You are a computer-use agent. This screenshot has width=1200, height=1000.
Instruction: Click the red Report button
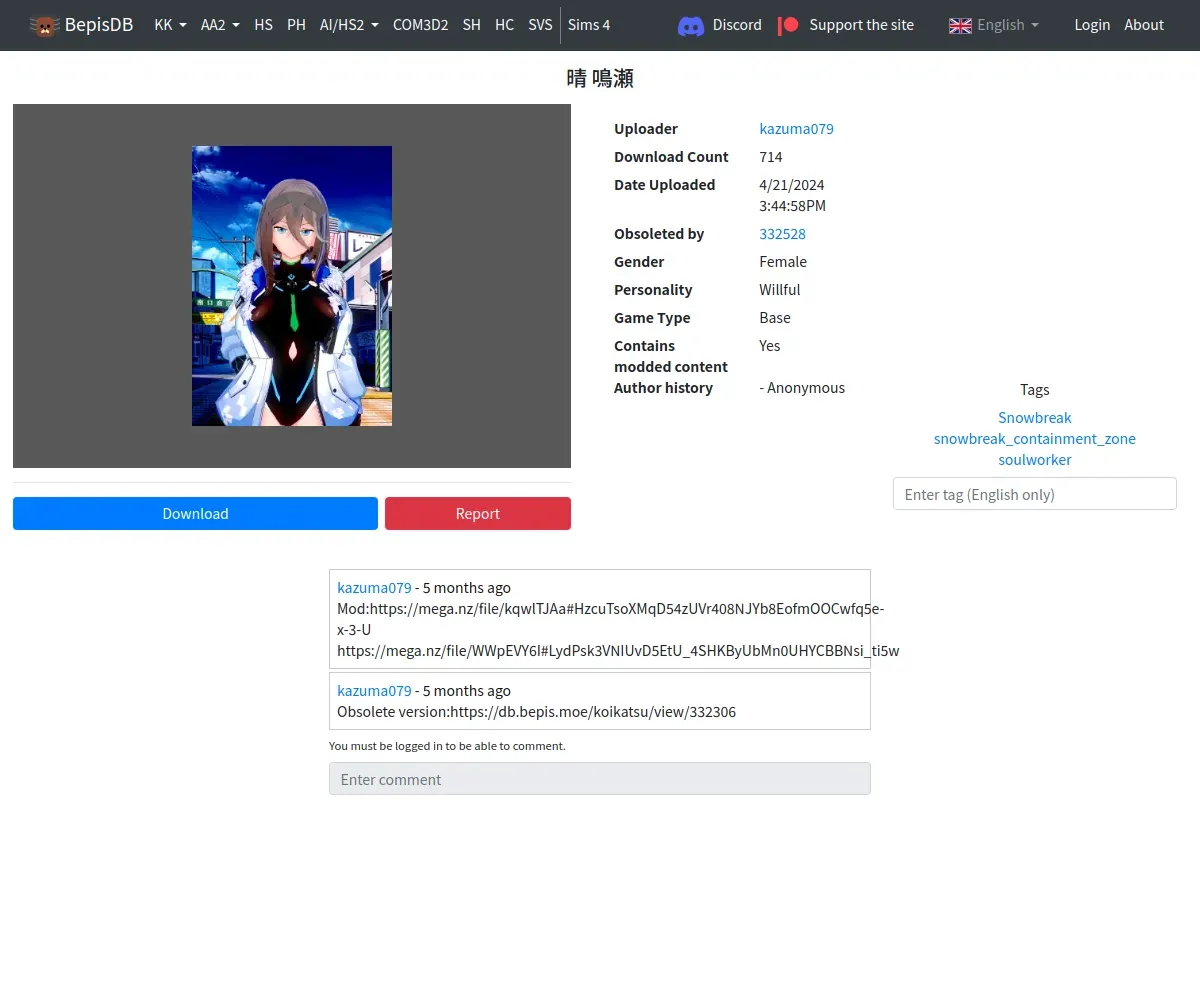tap(478, 513)
